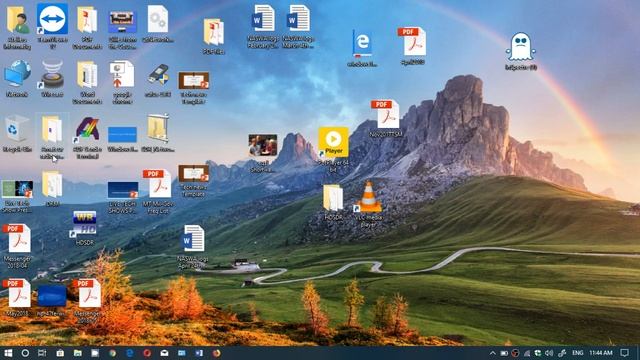The height and width of the screenshot is (360, 640).
Task: Open the Action Center notifications icon
Action: click(x=624, y=353)
